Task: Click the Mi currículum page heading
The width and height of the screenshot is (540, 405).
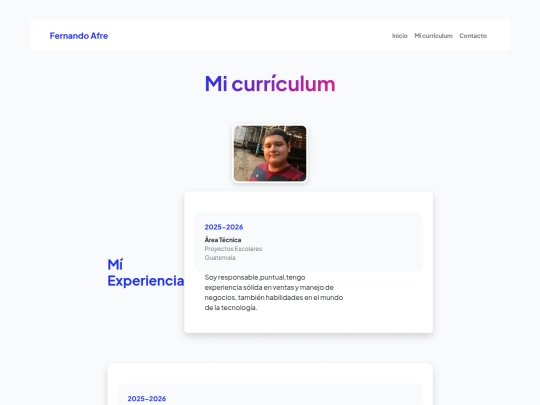Action: click(x=270, y=84)
